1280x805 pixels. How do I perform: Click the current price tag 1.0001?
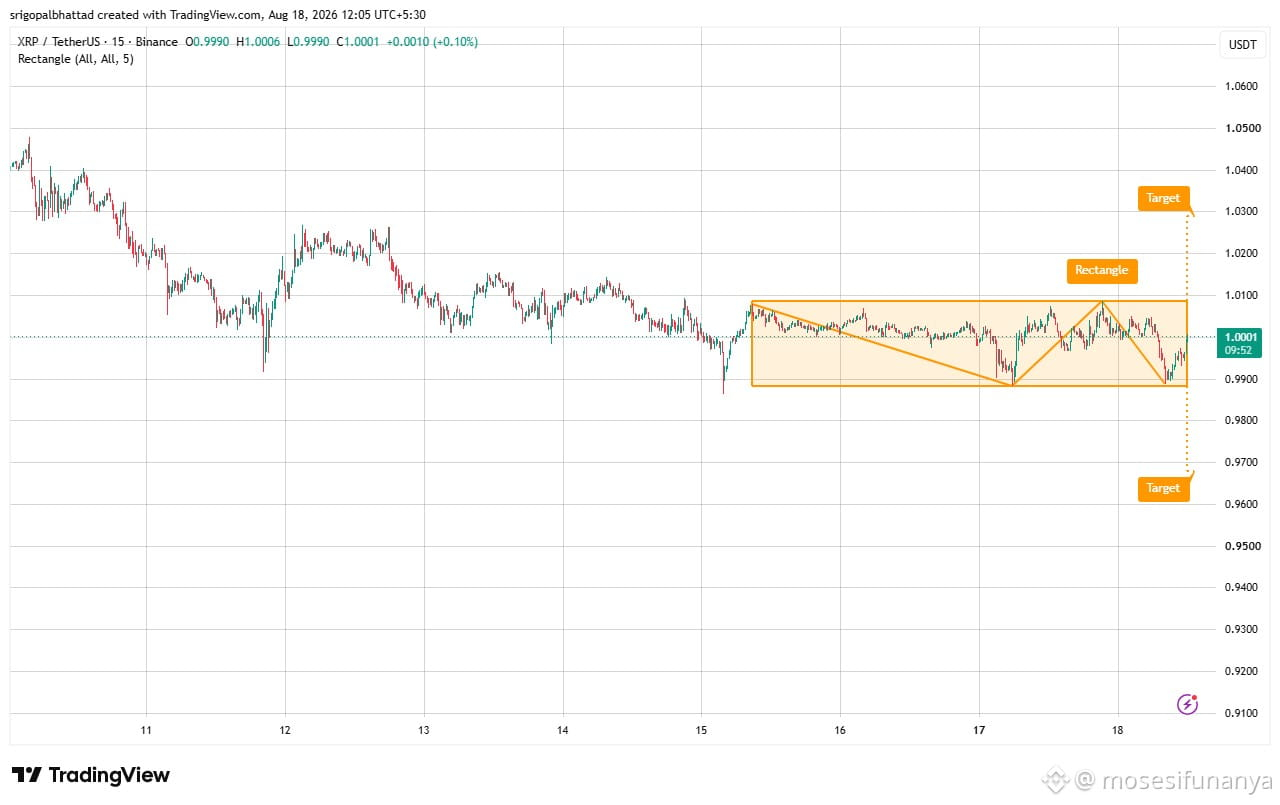pyautogui.click(x=1242, y=337)
